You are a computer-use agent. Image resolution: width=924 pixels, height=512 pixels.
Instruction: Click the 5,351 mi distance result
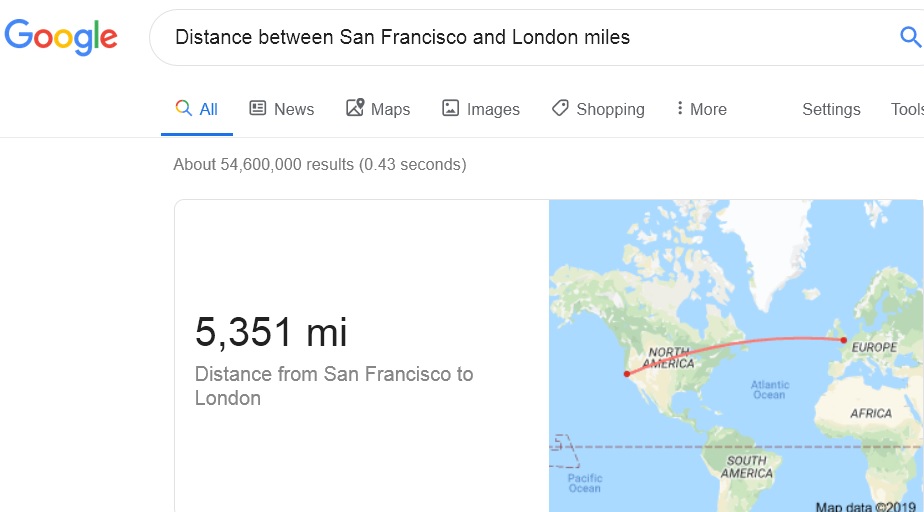[271, 332]
